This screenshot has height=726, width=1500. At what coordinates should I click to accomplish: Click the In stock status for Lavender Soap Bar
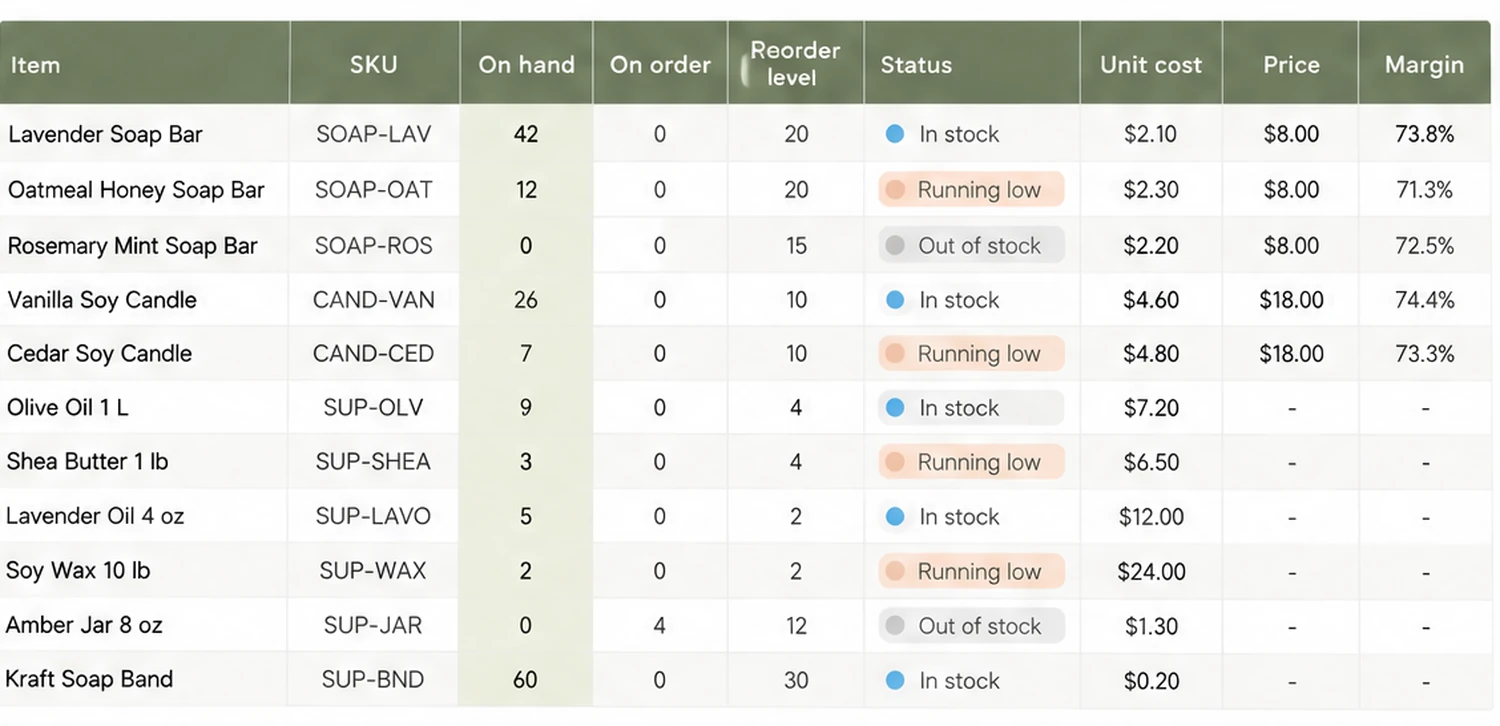(942, 134)
